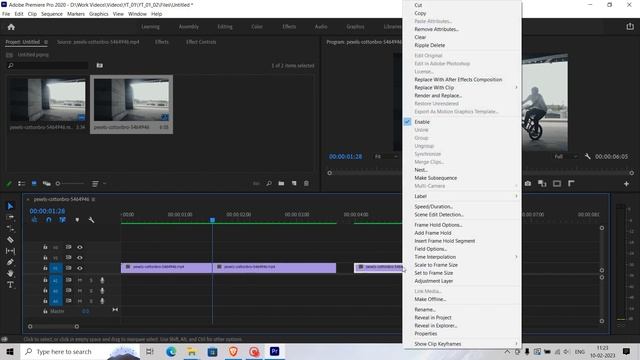Open Program monitor zoom level Fit dropdown
Screen dimensions: 640x360
click(386, 157)
